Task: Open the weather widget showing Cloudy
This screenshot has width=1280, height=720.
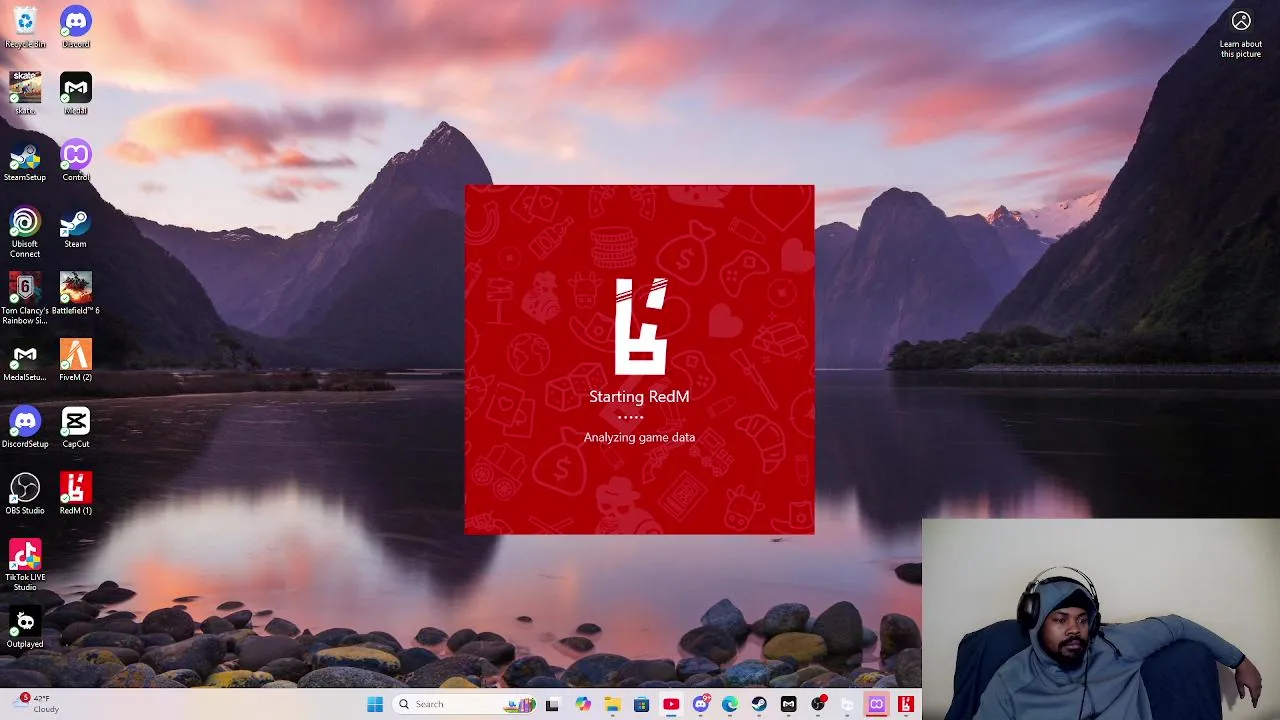Action: [x=36, y=703]
